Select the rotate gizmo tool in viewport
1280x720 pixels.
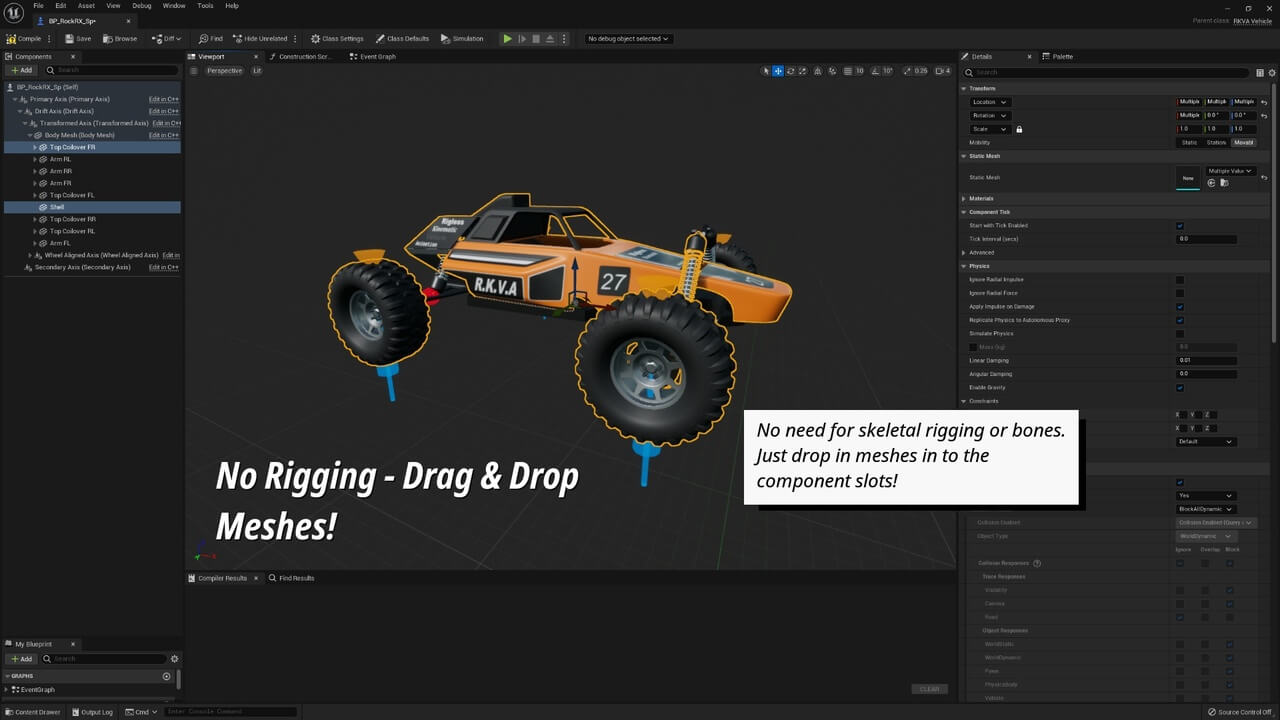coord(790,71)
